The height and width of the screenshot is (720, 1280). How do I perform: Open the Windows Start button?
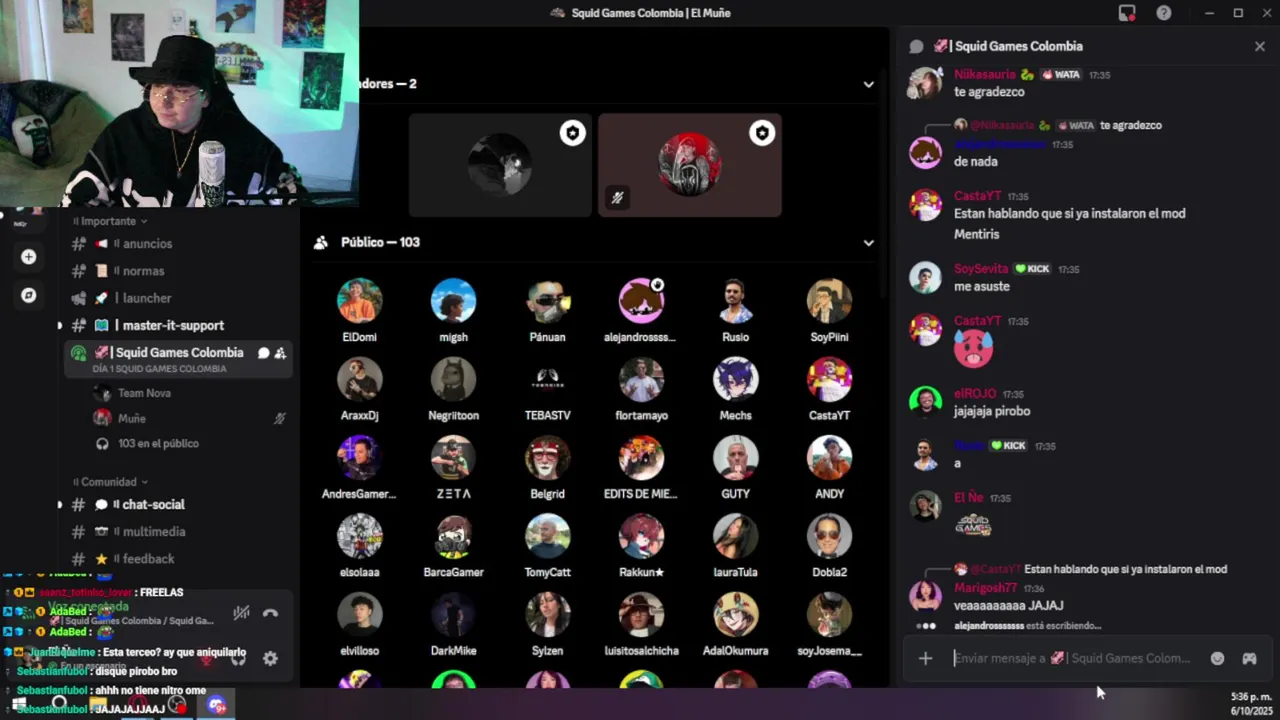(x=19, y=704)
